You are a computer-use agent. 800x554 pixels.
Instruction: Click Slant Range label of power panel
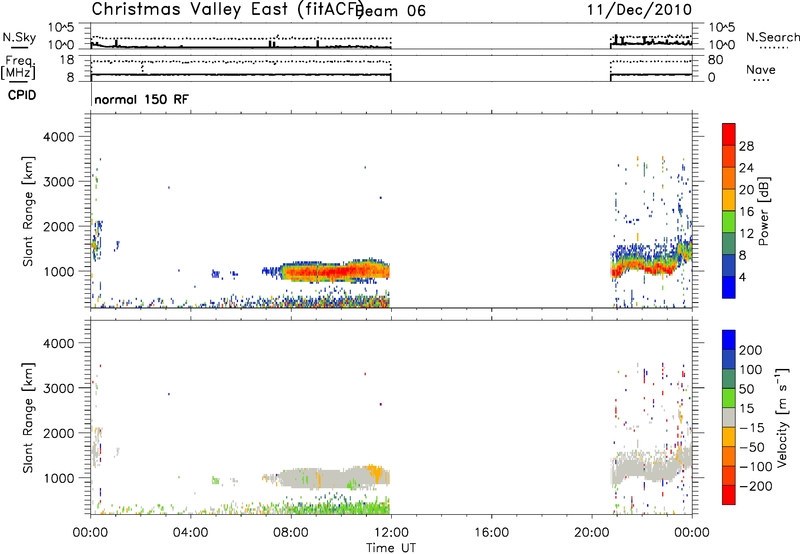pyautogui.click(x=28, y=211)
